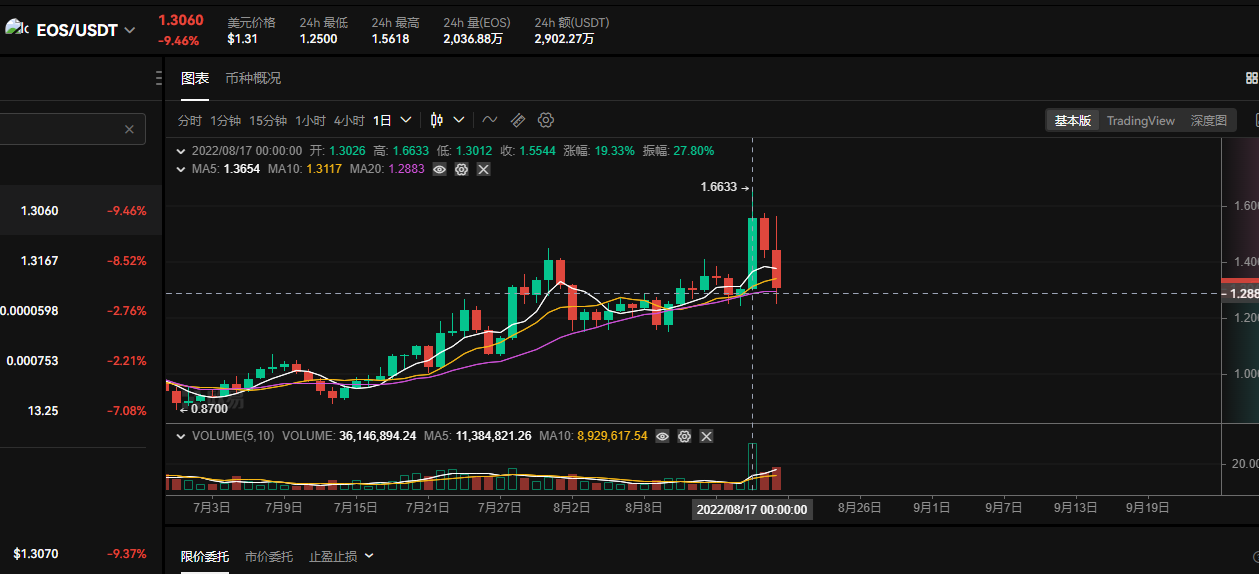Viewport: 1259px width, 574px height.
Task: Collapse the MA5 indicator legend row
Action: click(181, 169)
